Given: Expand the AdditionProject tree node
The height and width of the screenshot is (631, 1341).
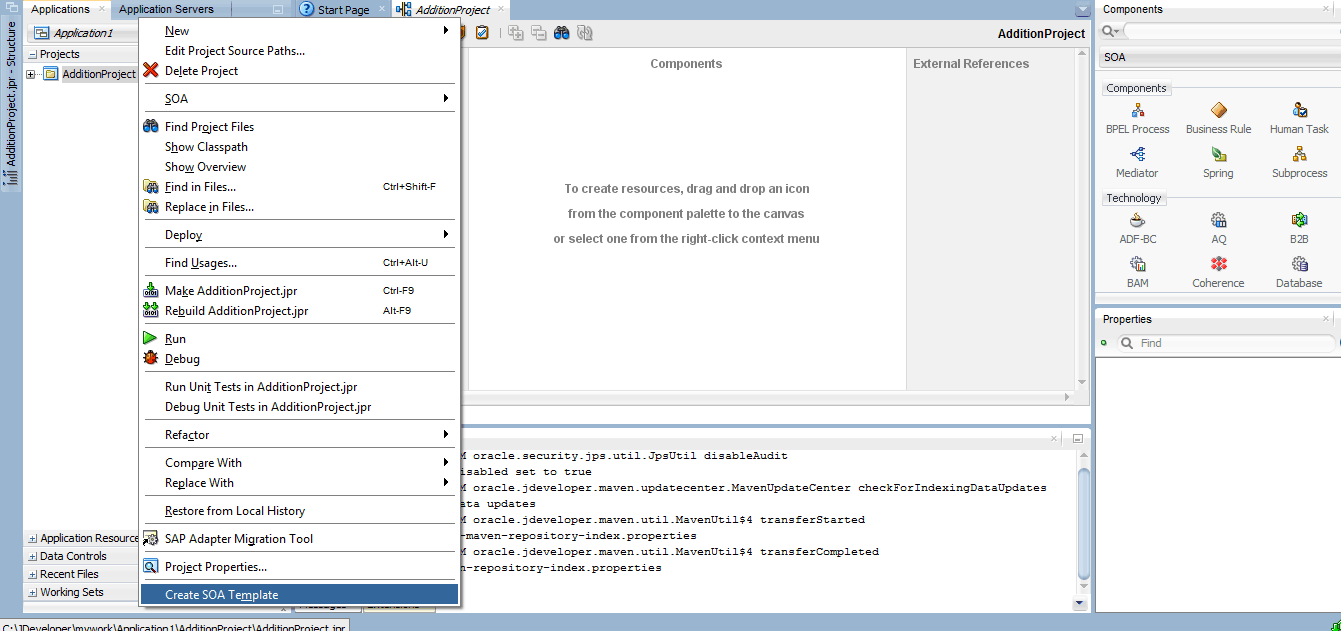Looking at the screenshot, I should [x=31, y=74].
